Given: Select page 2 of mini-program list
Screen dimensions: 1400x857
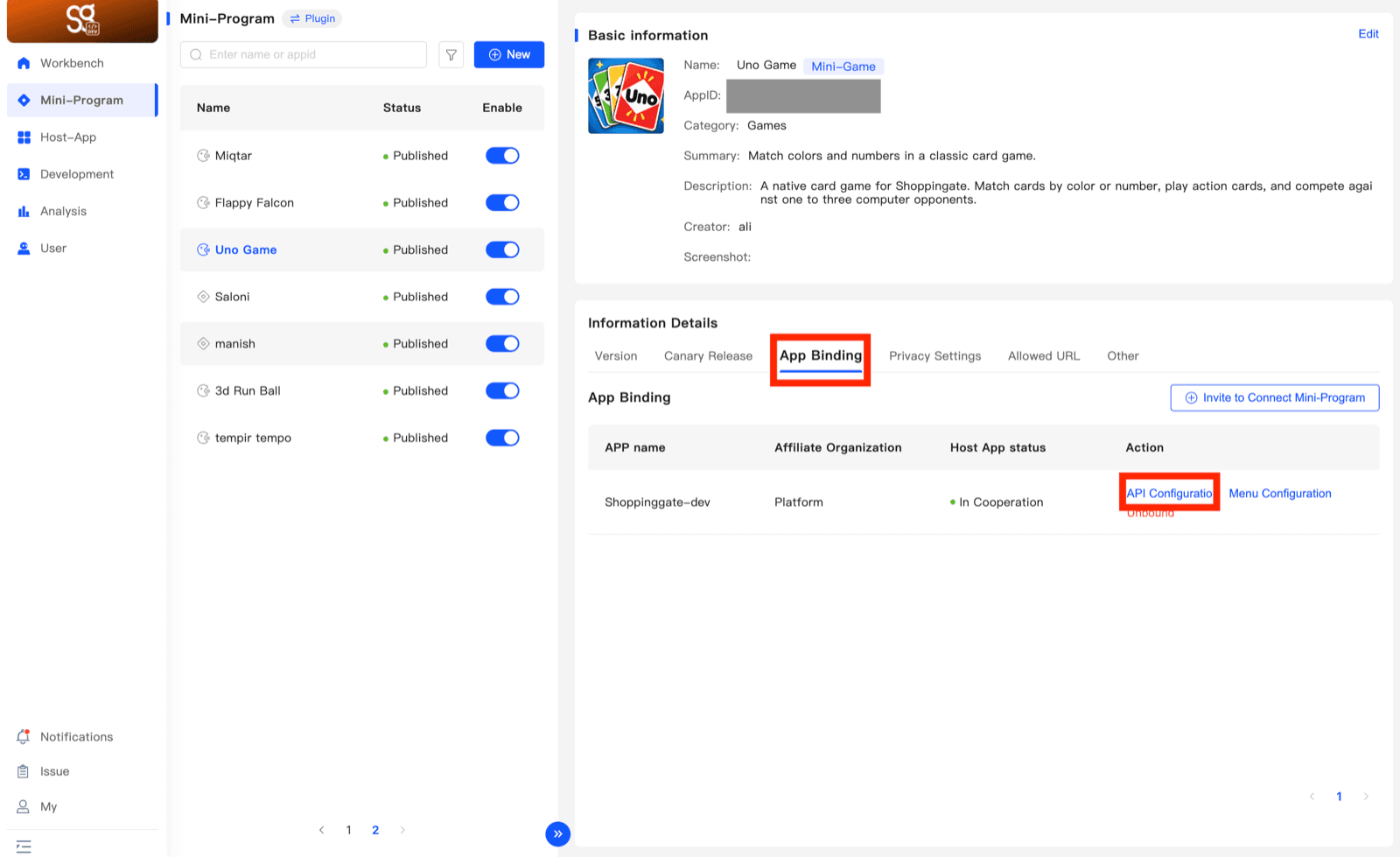Looking at the screenshot, I should (375, 830).
